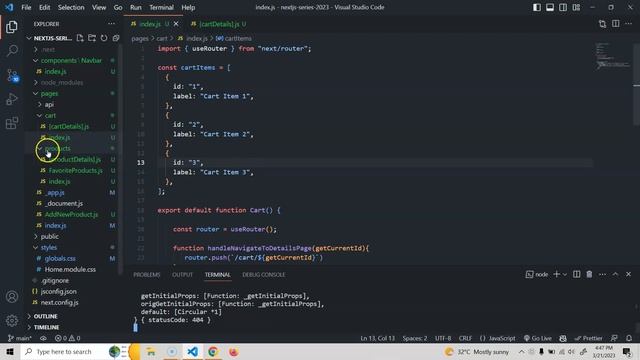This screenshot has width=640, height=360.
Task: Close the index.js editor tab
Action: tap(176, 24)
